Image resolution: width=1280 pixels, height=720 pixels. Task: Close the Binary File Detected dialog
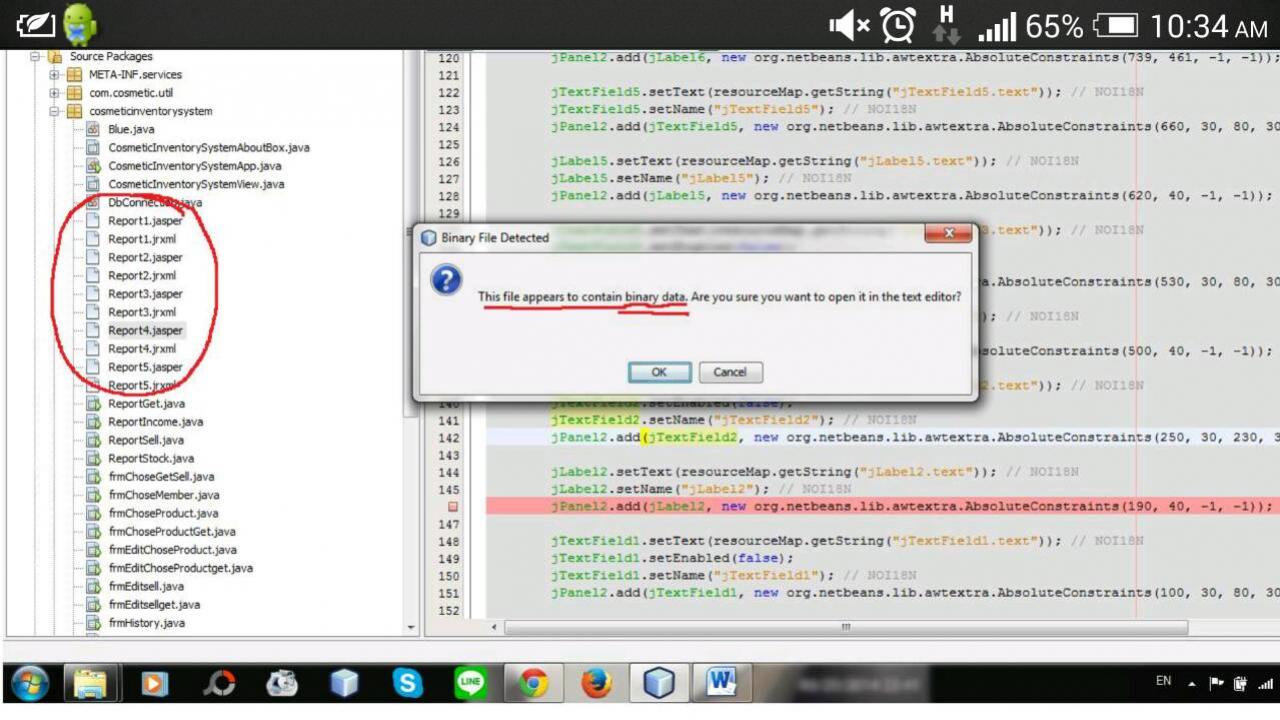tap(948, 235)
